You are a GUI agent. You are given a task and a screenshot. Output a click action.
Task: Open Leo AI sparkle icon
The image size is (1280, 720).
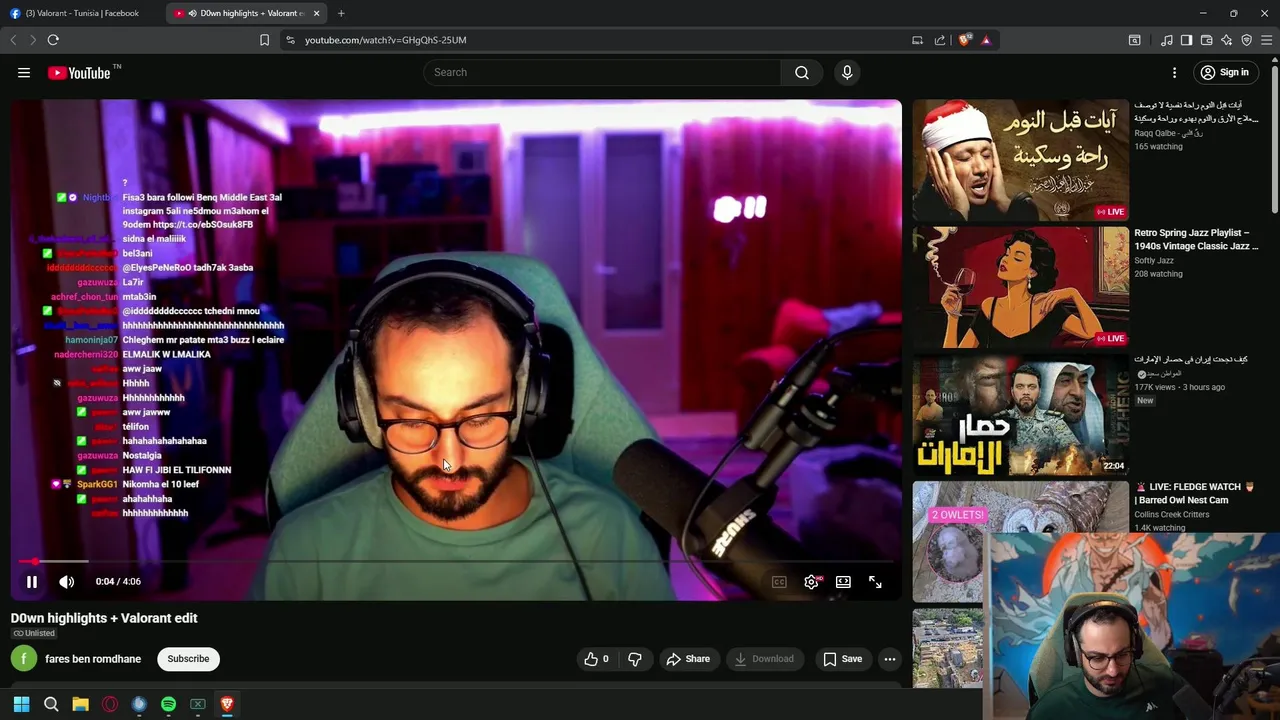tap(1226, 40)
